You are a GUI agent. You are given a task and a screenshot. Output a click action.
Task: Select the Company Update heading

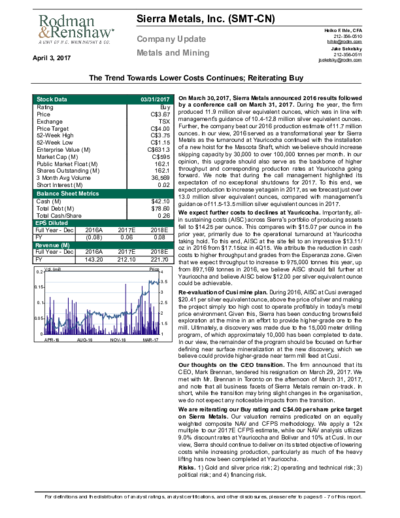[x=171, y=39]
